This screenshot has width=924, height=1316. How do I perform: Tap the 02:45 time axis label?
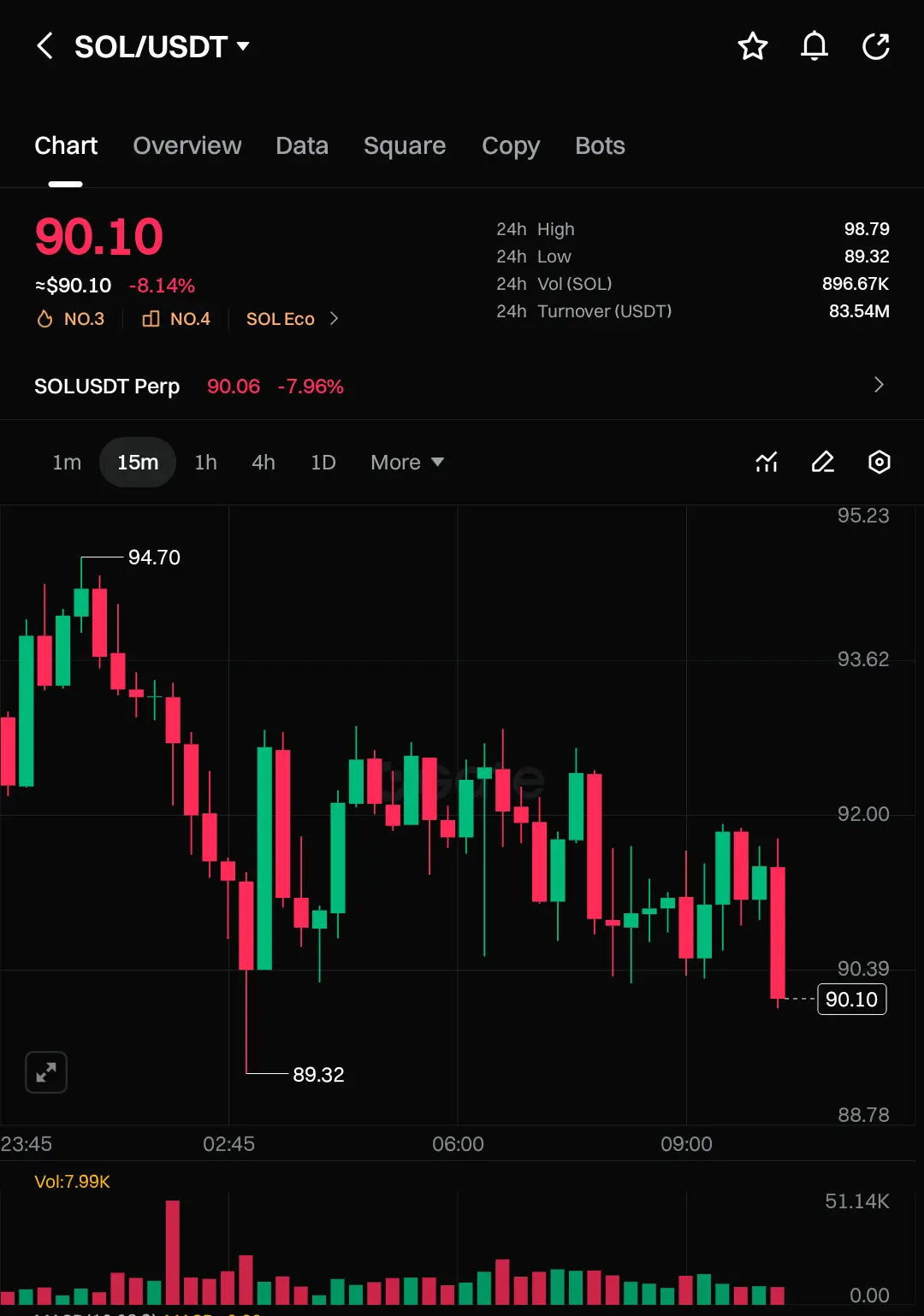coord(228,1144)
